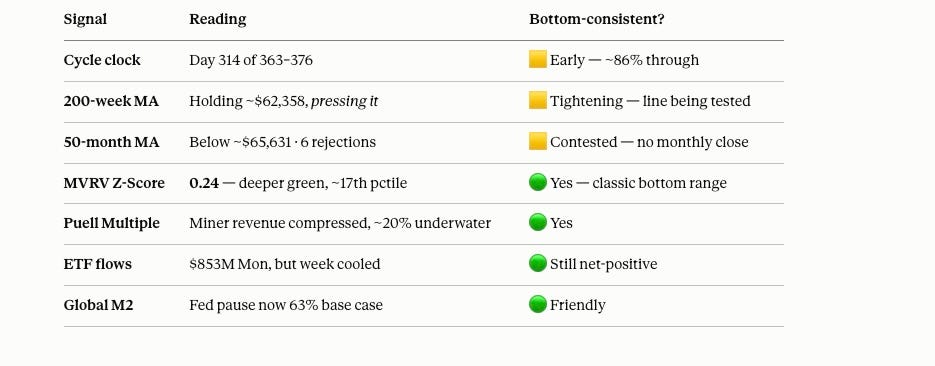
Task: Click the green circle beside Friendly
Action: (537, 305)
